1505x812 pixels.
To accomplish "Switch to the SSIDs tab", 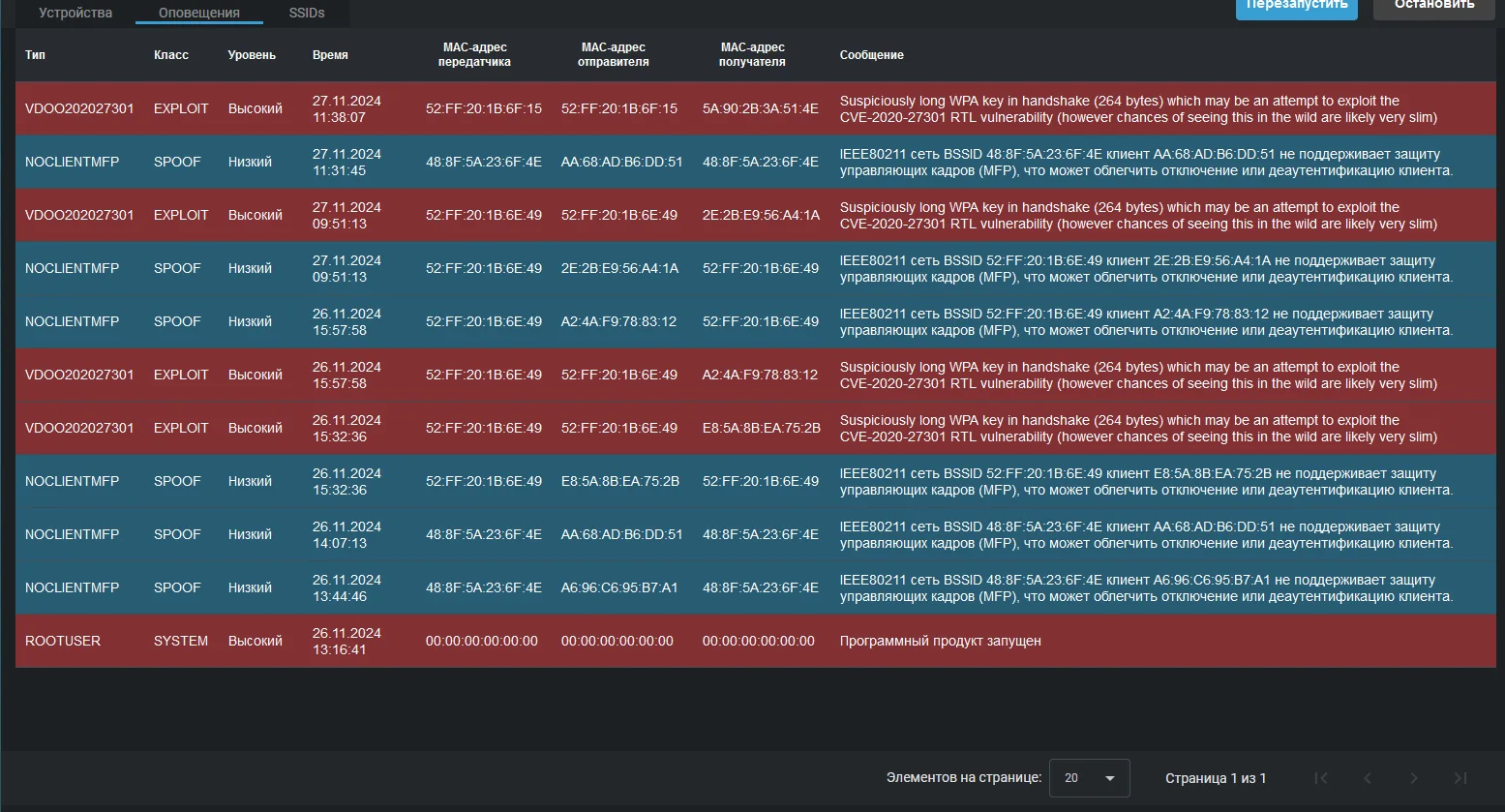I will click(x=307, y=13).
